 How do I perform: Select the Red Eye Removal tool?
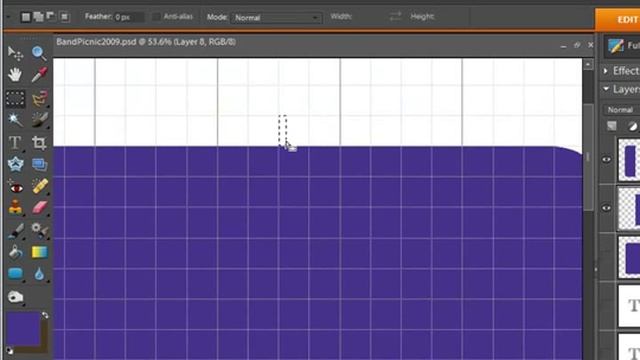tap(15, 187)
